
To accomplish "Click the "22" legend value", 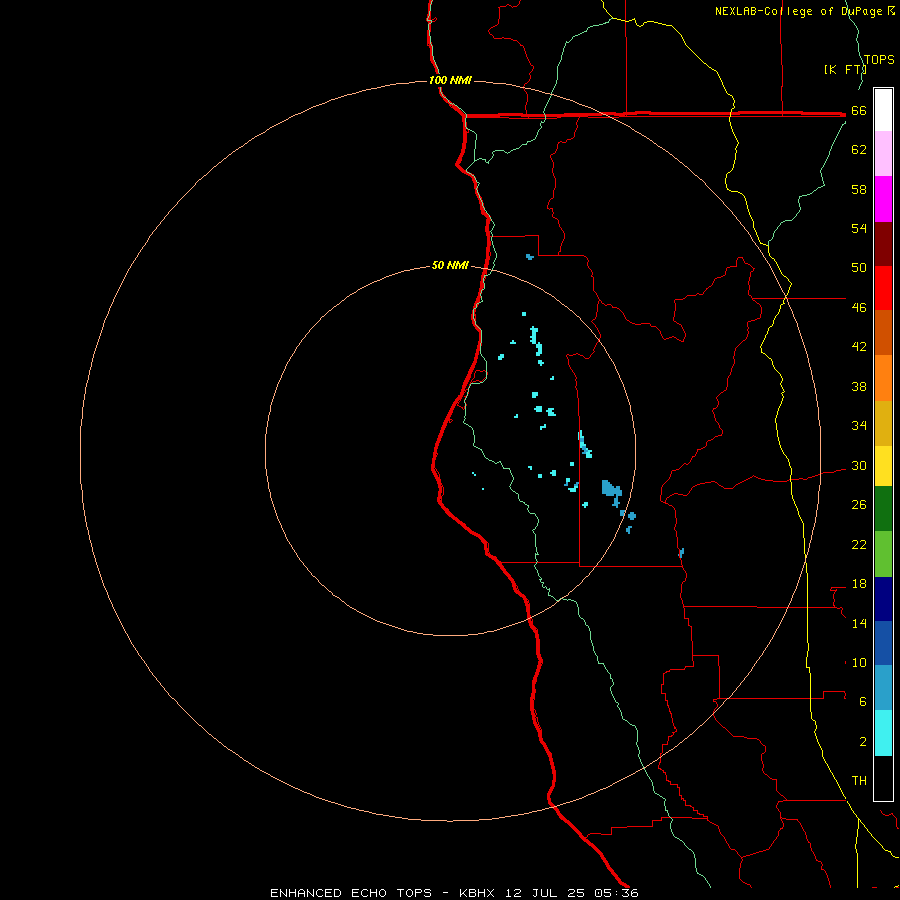I will [859, 545].
